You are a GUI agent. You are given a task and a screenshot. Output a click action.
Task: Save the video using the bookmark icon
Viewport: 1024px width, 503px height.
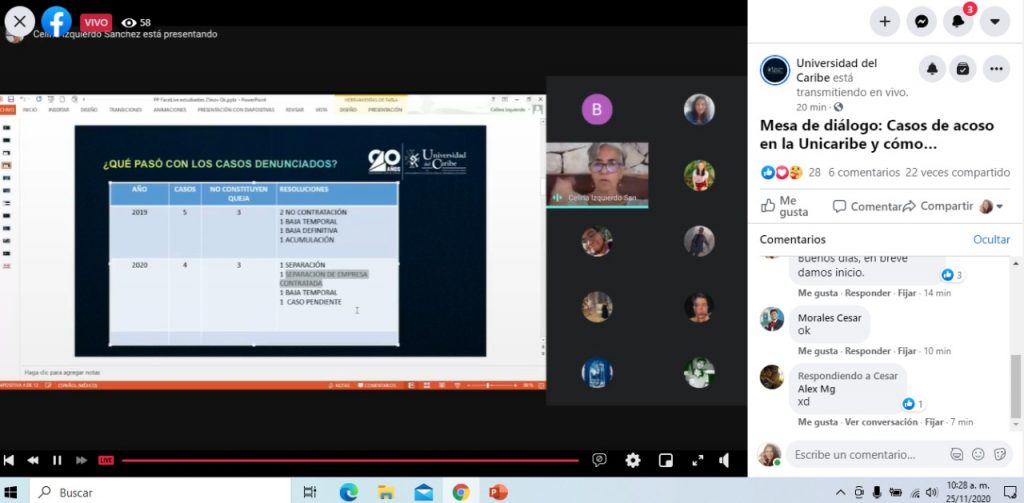962,69
